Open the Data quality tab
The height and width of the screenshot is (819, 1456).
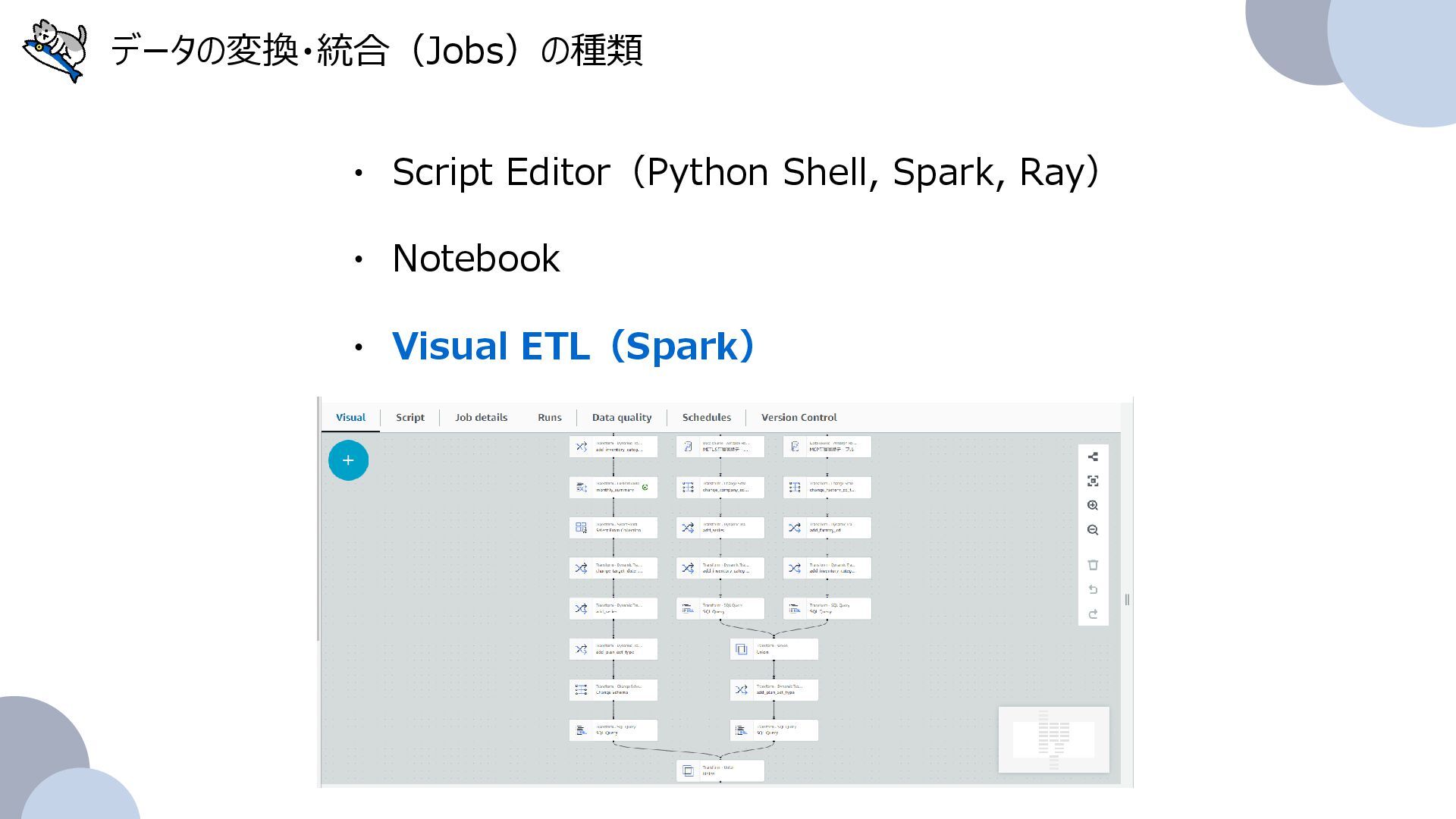point(621,417)
